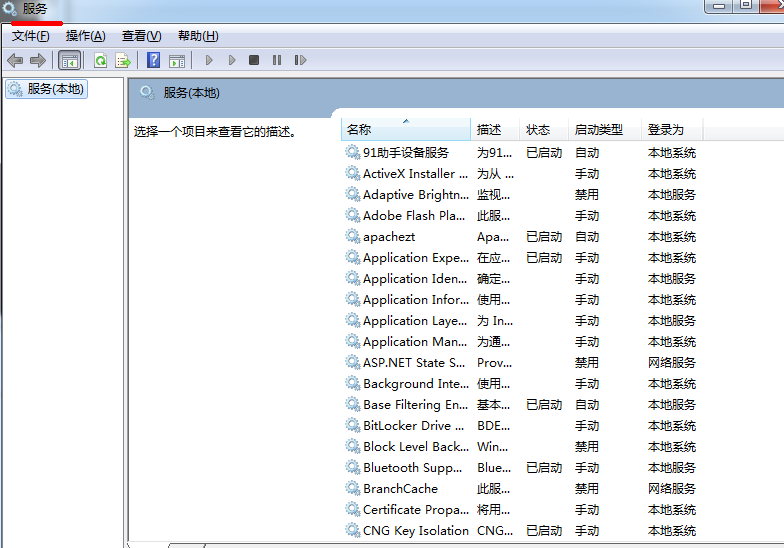Select the Application Expe... service name
784x548 pixels.
tap(416, 258)
